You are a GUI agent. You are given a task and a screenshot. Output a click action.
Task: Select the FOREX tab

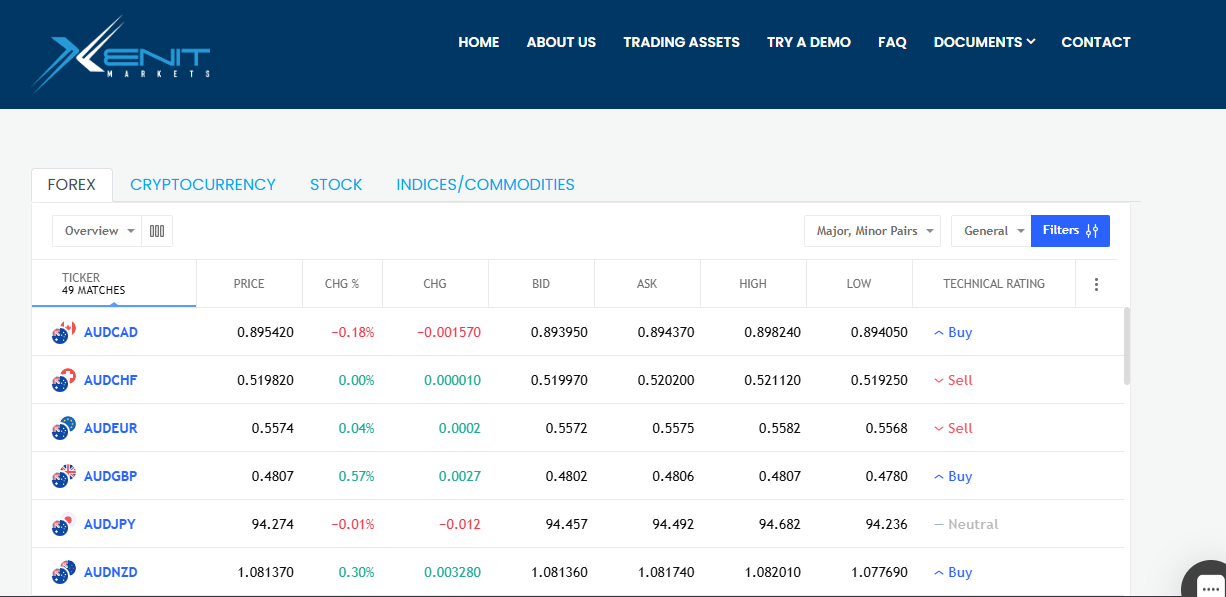click(72, 185)
